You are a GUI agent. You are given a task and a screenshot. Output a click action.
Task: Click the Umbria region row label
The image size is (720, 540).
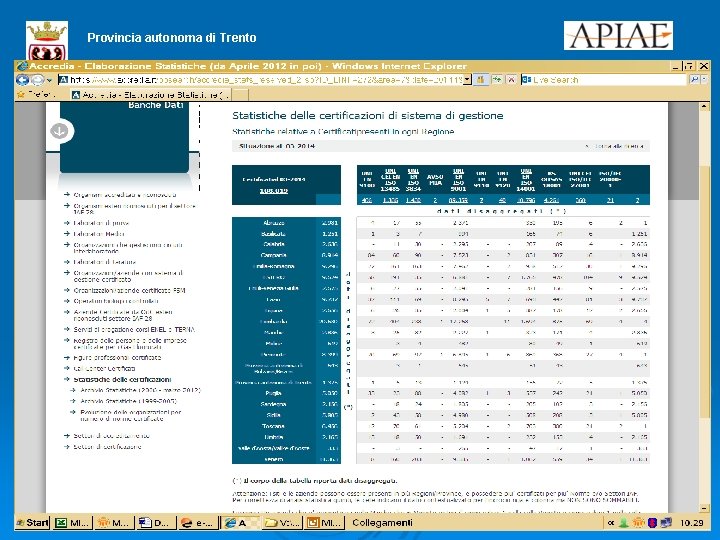coord(274,437)
